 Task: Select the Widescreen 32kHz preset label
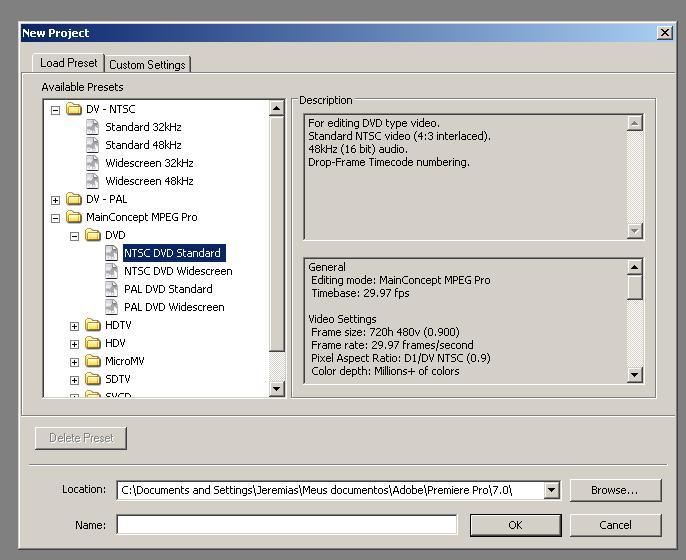point(149,163)
